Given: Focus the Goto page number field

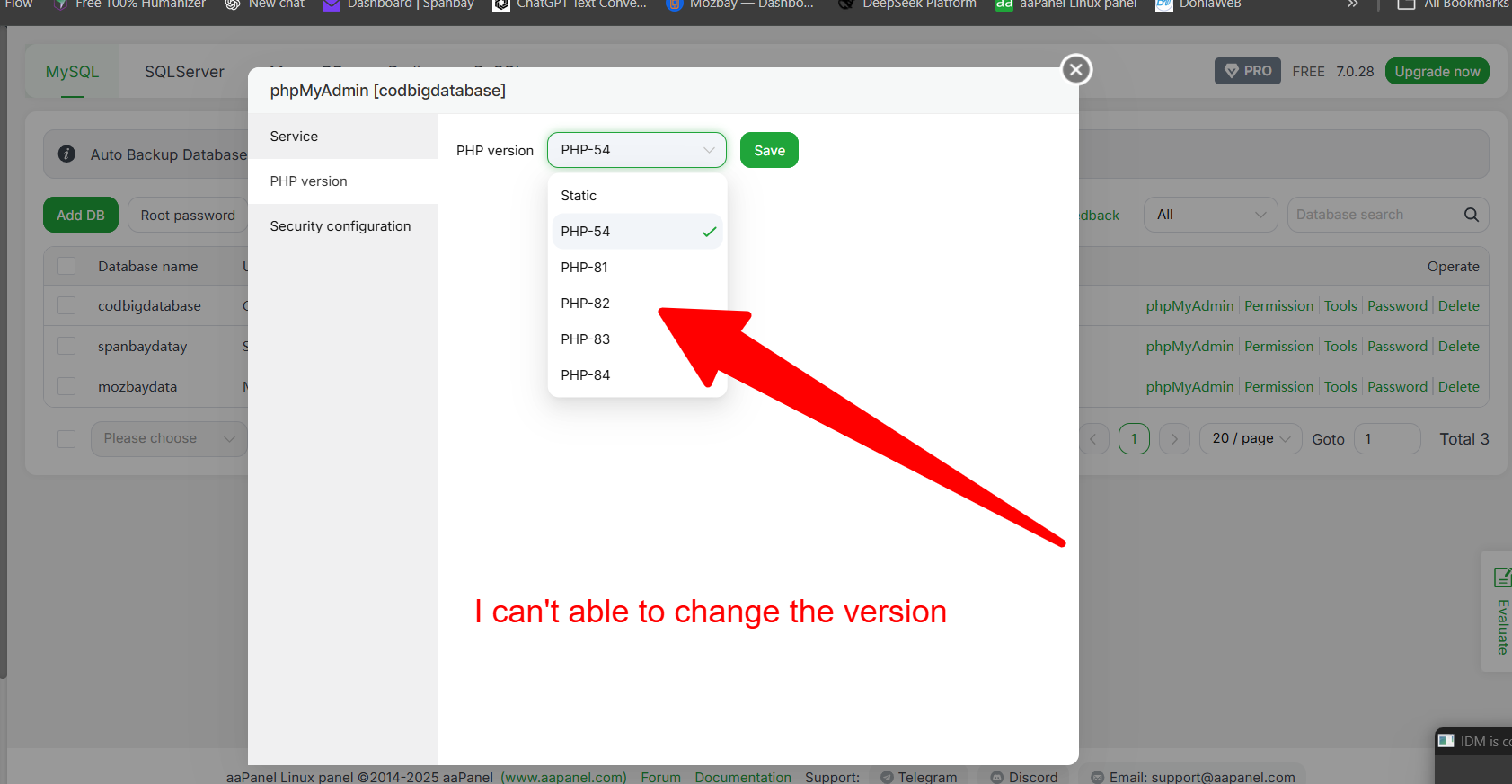Looking at the screenshot, I should pos(1386,439).
